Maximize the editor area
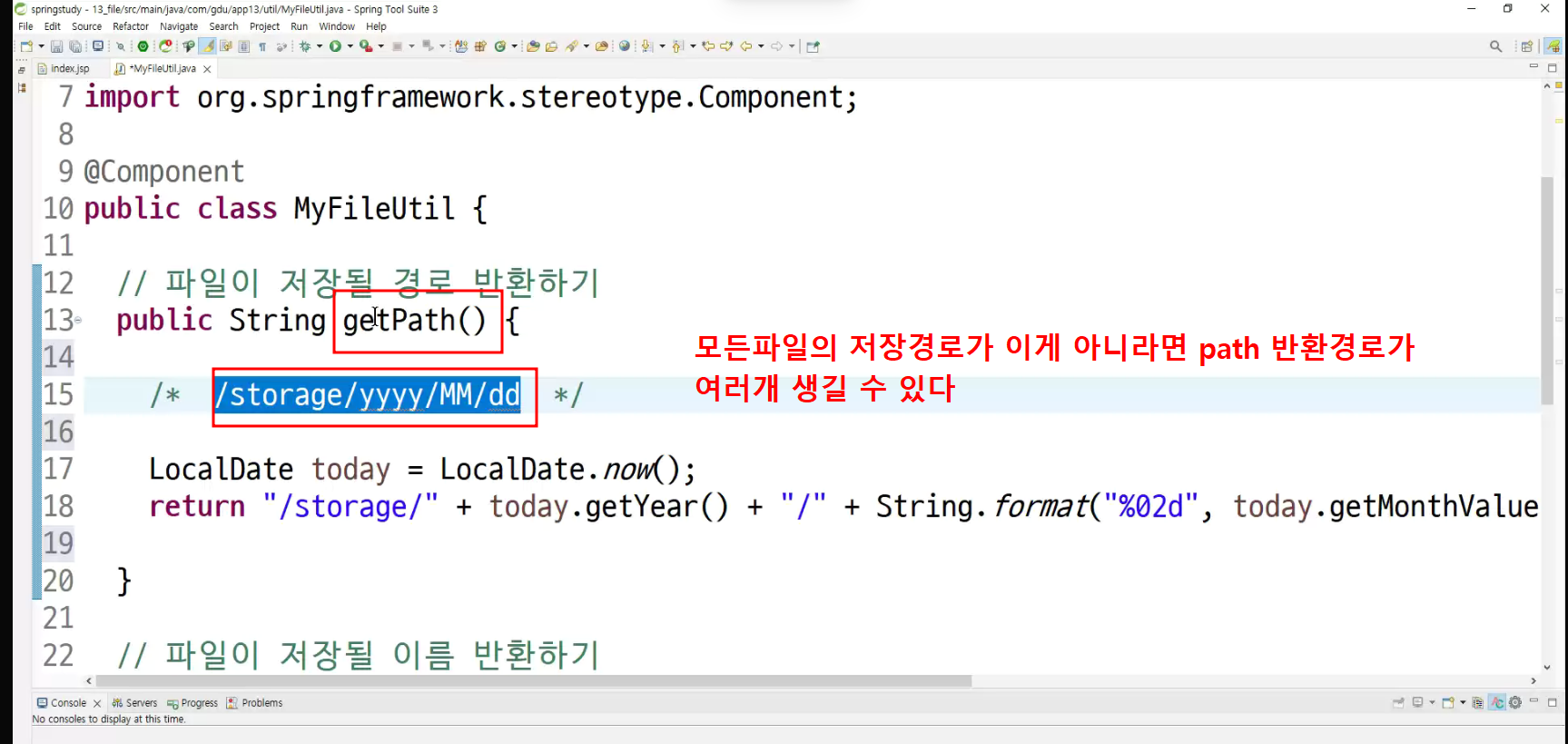This screenshot has height=744, width=1568. [1553, 68]
